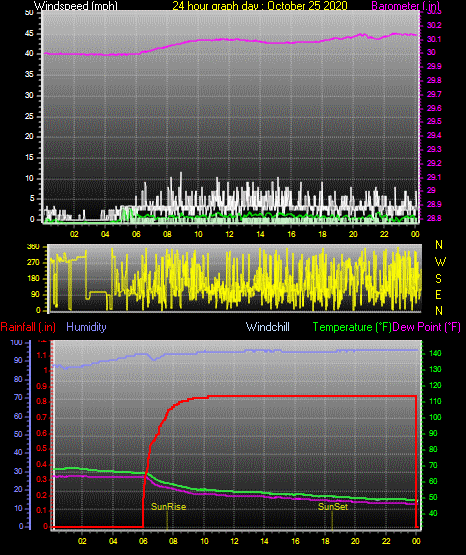Viewport: 466px width, 555px height.
Task: Click the '45' windspeed axis value
Action: (29, 34)
